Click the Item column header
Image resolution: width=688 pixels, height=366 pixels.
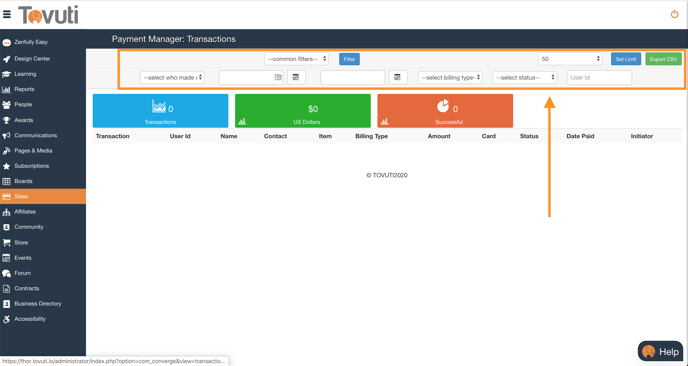coord(325,136)
